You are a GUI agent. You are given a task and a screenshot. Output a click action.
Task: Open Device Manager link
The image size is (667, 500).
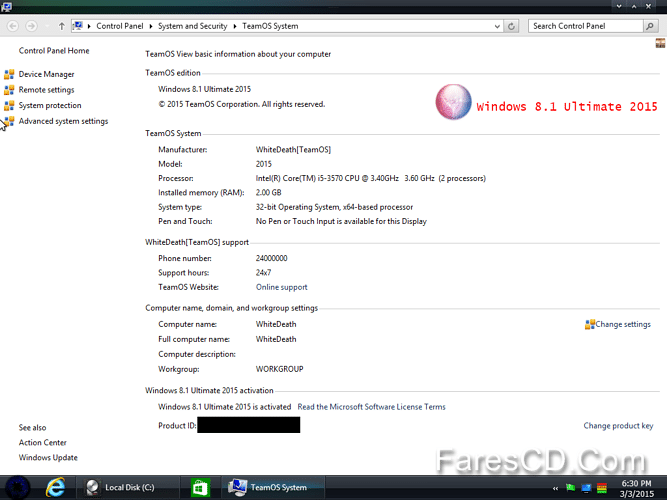pyautogui.click(x=46, y=74)
